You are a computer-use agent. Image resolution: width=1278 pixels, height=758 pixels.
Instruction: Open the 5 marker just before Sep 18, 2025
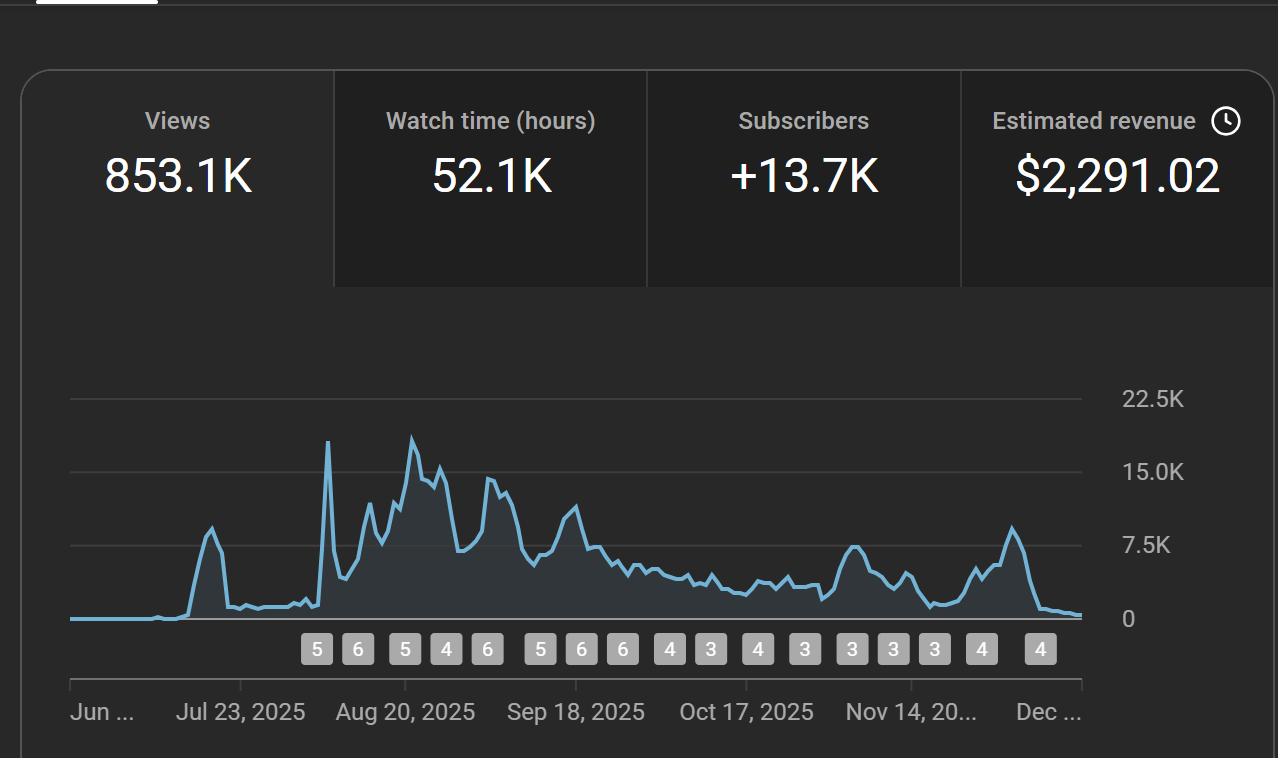click(x=540, y=649)
